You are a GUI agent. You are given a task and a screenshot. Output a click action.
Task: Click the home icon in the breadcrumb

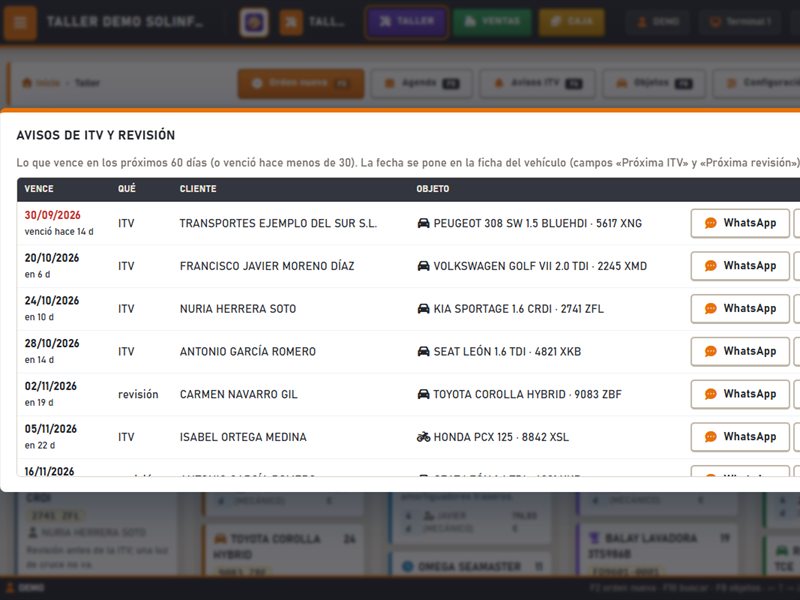[x=27, y=83]
